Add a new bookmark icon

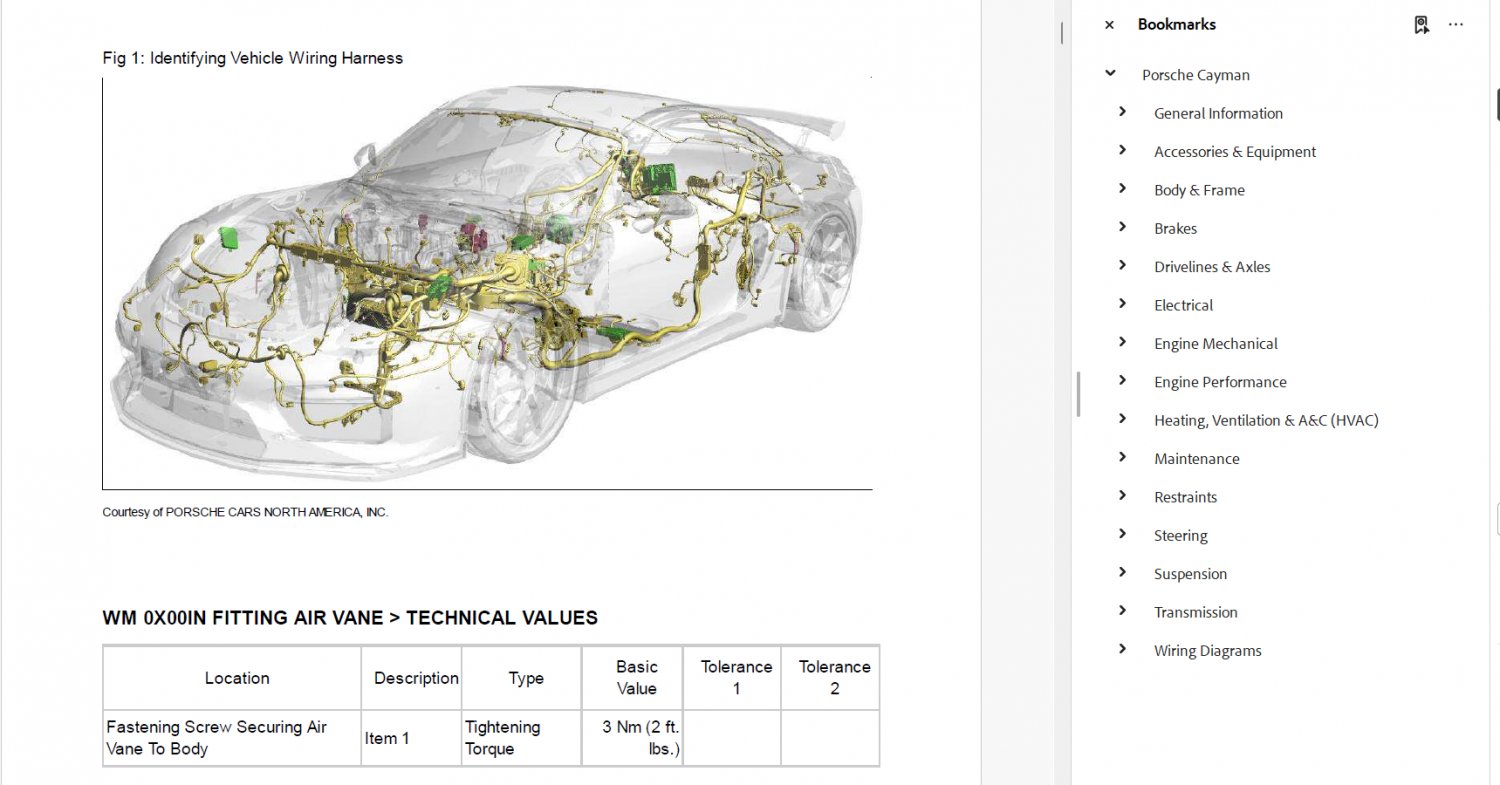(1421, 25)
